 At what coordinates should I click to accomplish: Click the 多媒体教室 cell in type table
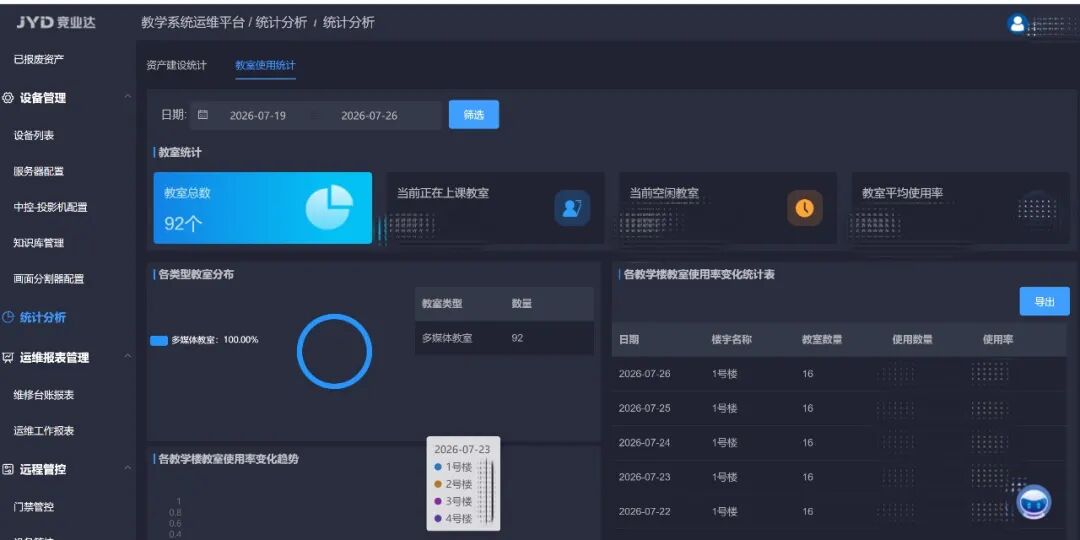tap(447, 338)
